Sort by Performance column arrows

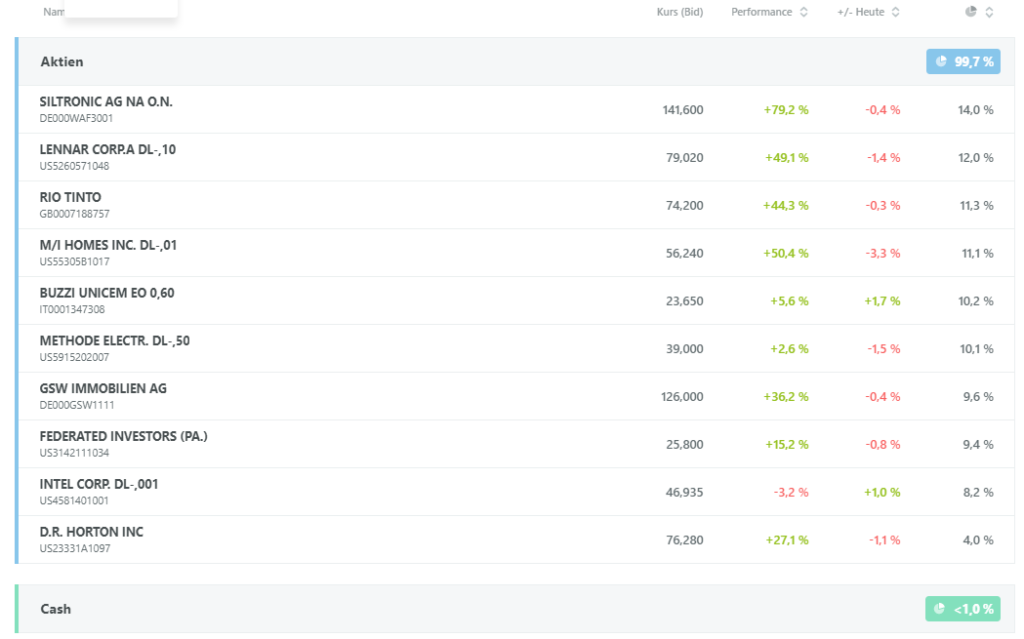[804, 12]
